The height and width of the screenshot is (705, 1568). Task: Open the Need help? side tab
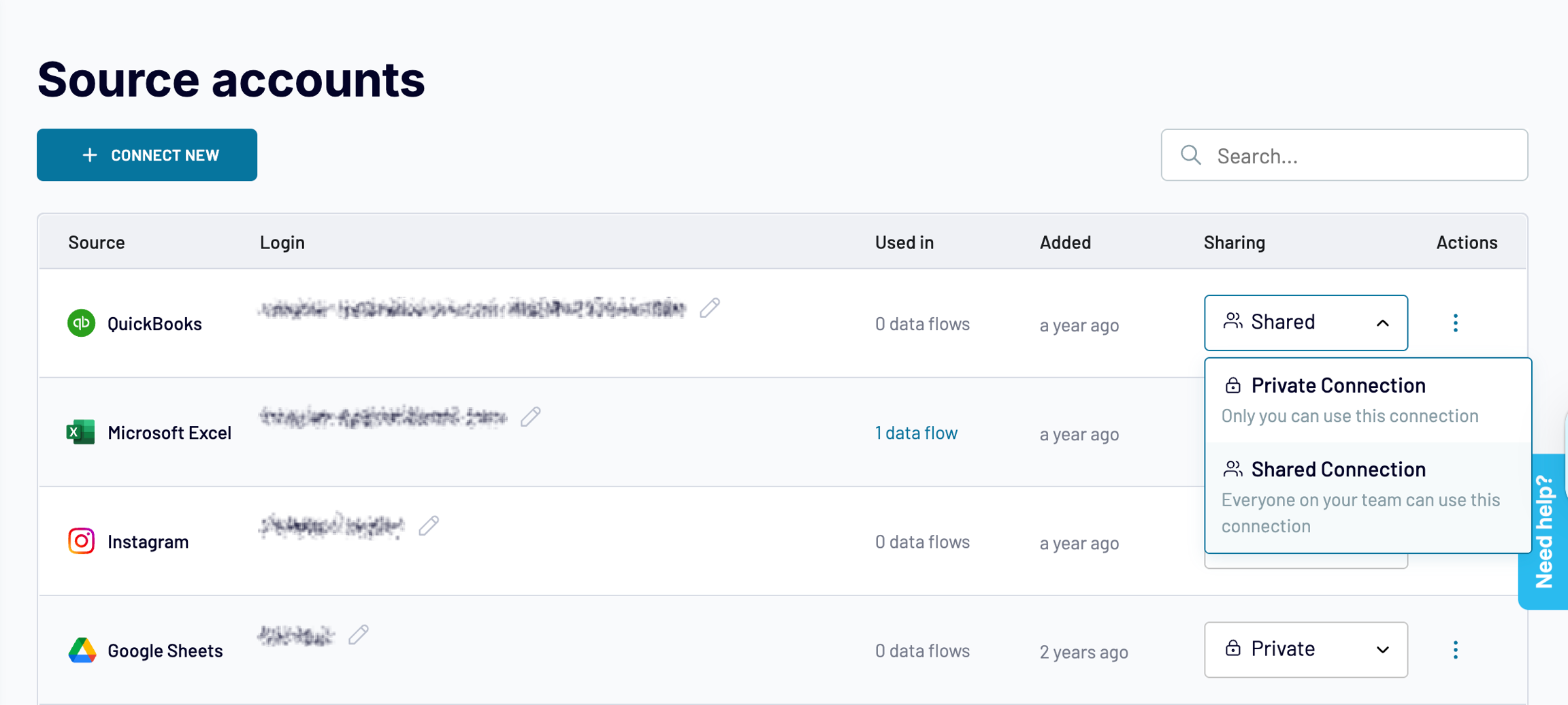[1544, 531]
